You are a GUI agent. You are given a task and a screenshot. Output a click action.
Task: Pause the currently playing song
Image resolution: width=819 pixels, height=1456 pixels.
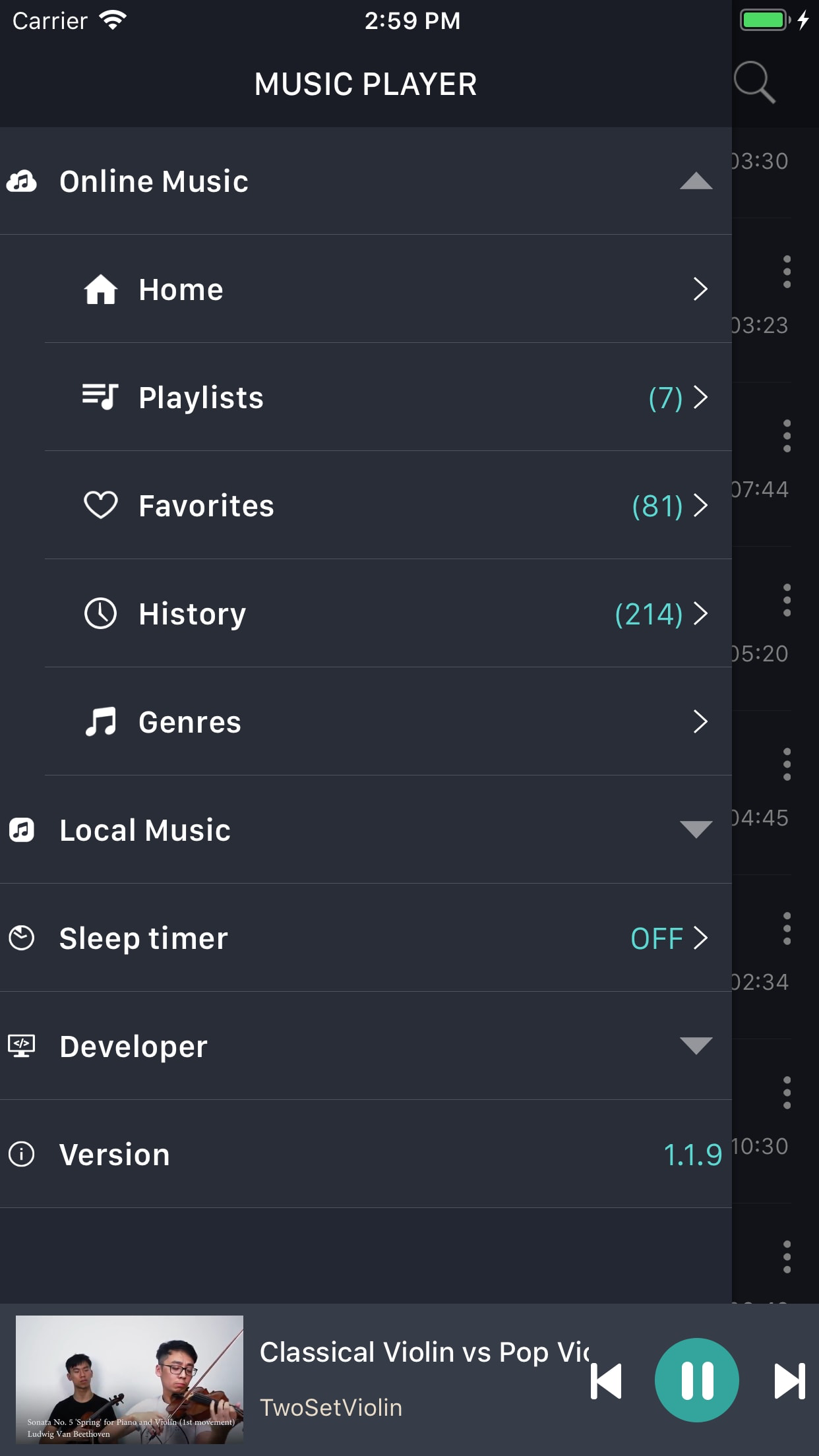click(x=696, y=1380)
